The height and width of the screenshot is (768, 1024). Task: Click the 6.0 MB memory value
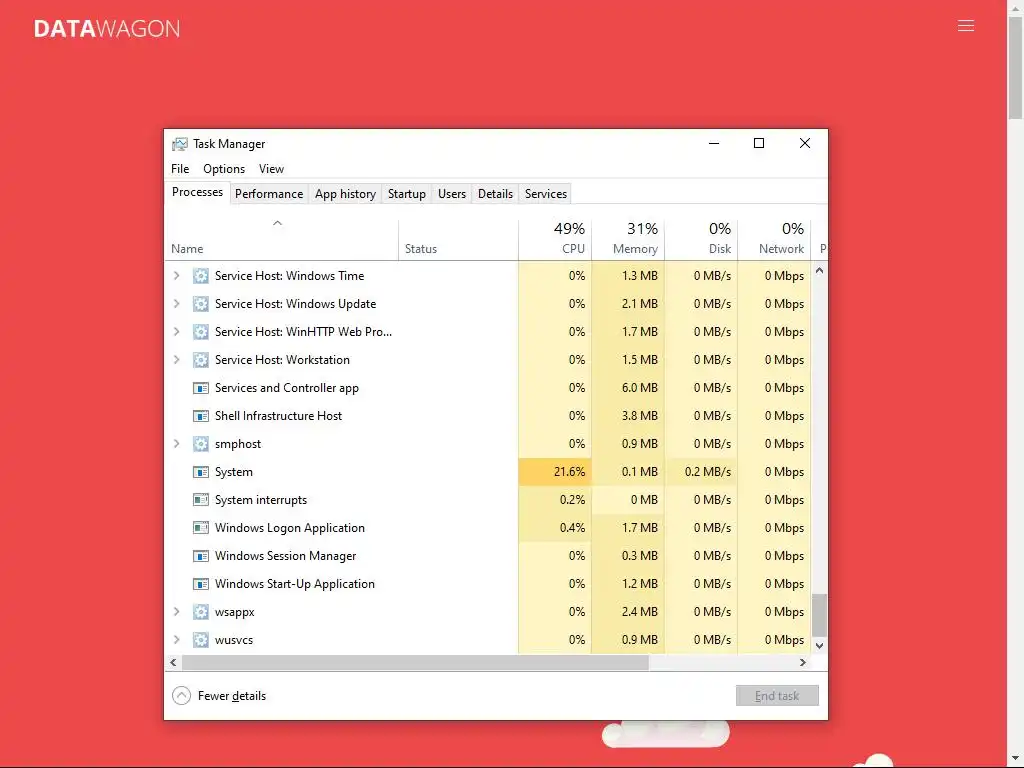pyautogui.click(x=639, y=388)
